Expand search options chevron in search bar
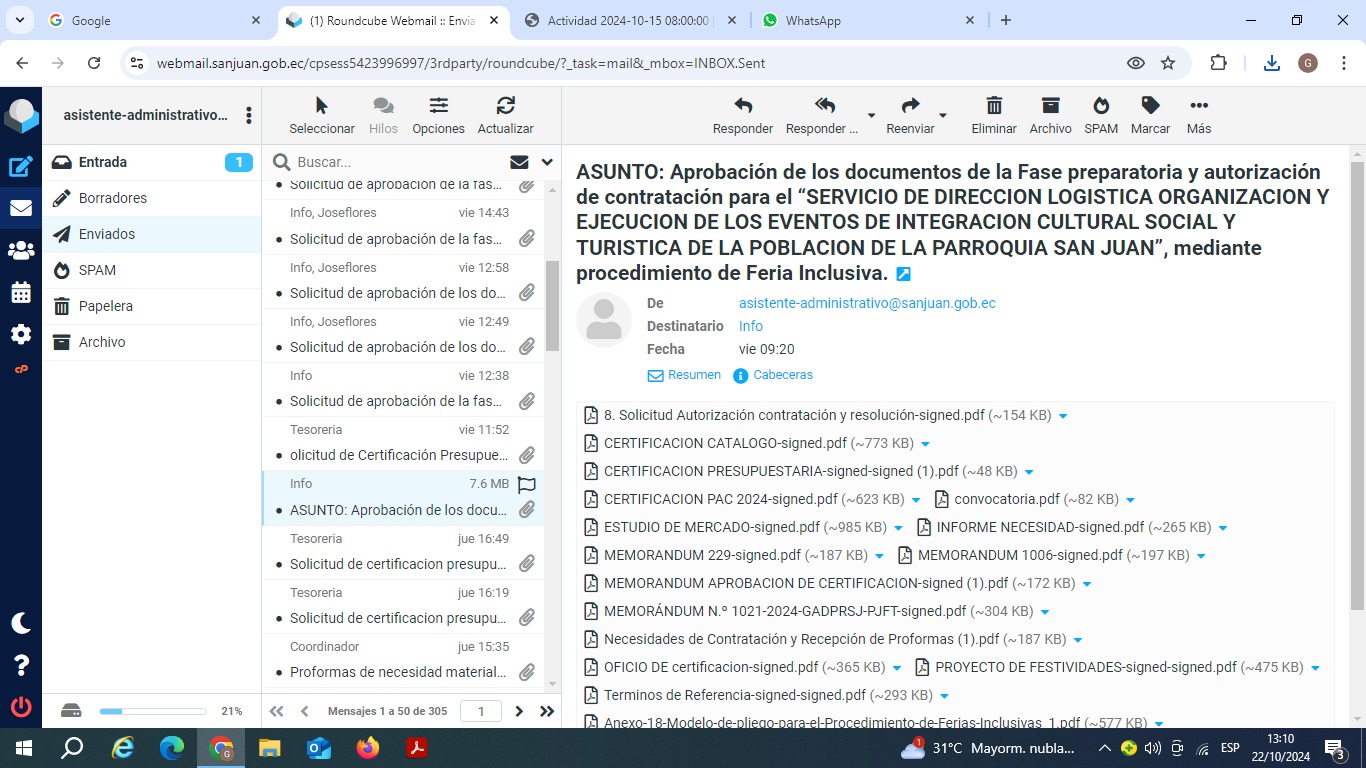1366x768 pixels. 547,162
